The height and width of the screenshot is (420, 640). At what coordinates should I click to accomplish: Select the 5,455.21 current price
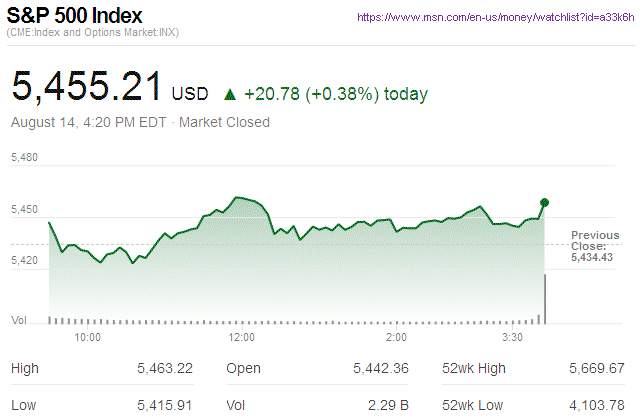pyautogui.click(x=86, y=87)
